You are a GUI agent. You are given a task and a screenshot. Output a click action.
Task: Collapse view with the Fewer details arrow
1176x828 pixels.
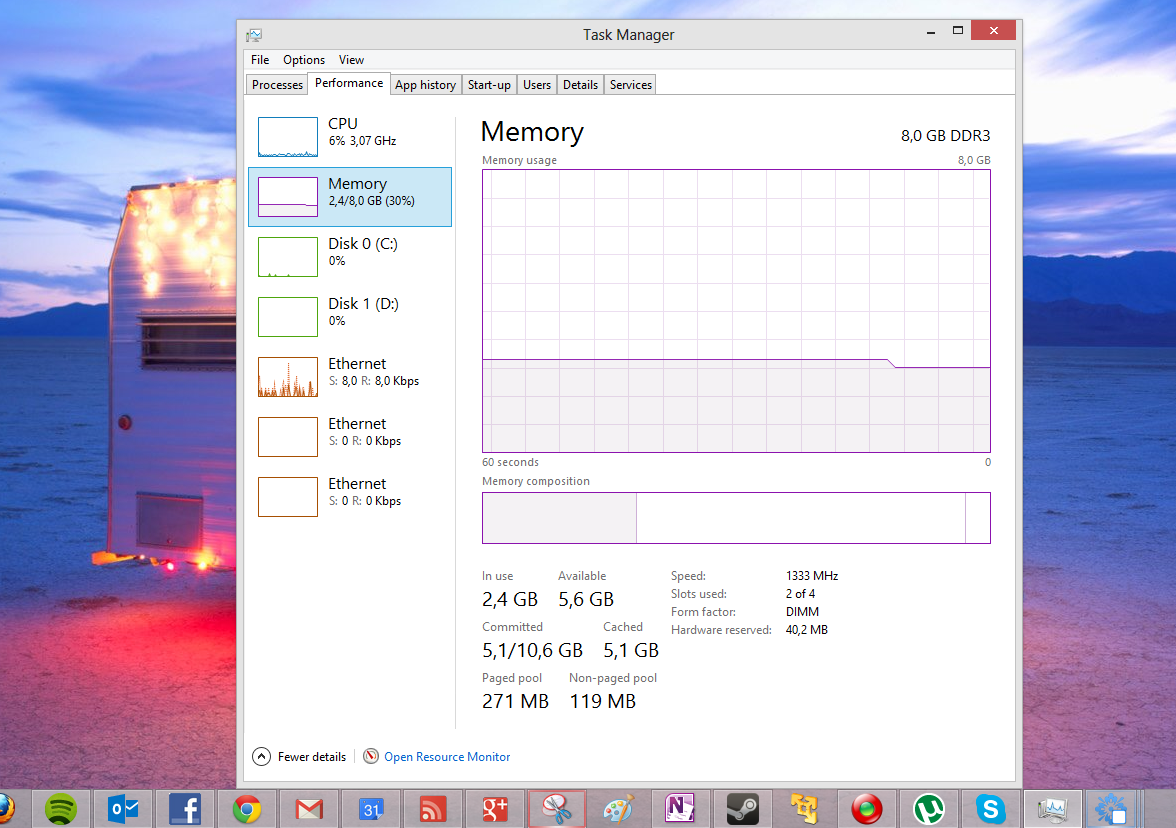[x=261, y=756]
